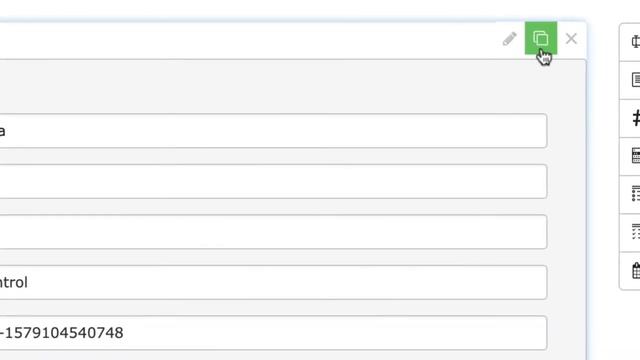Screen dimensions: 640x360
Task: Click the word 'ntrol' in the class field
Action: (13, 282)
